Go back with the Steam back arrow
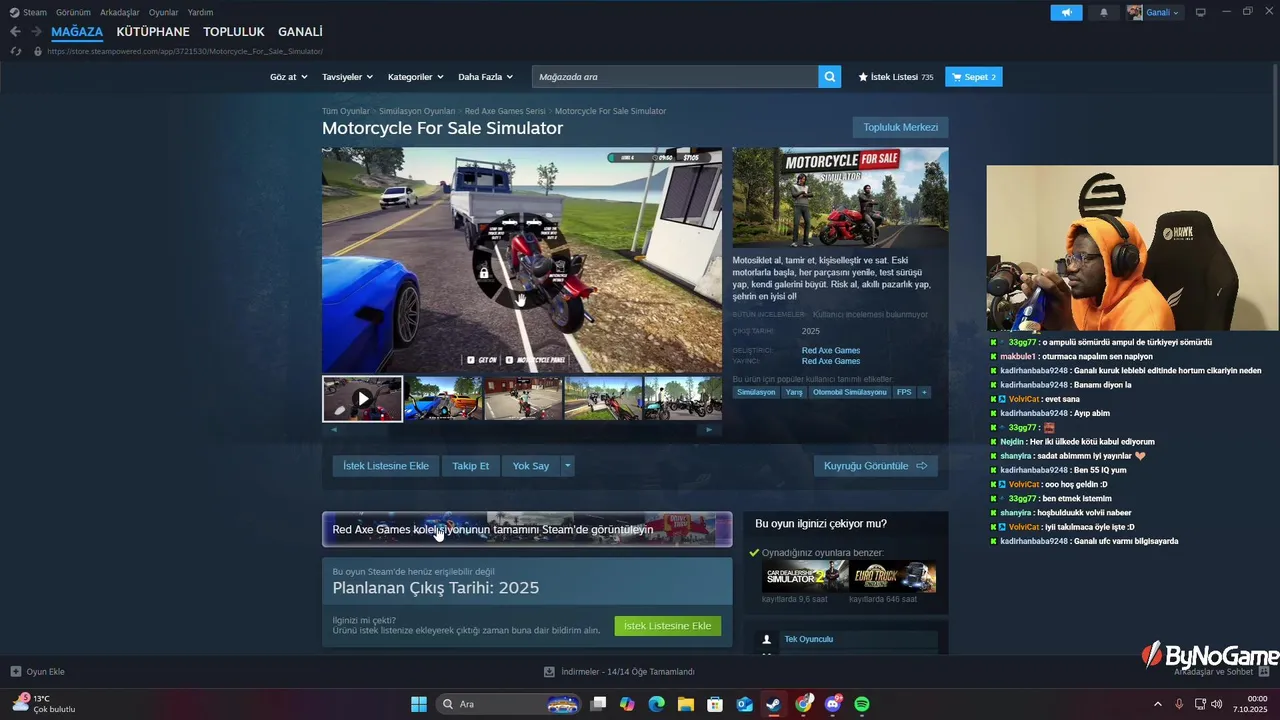Viewport: 1280px width, 720px height. [x=15, y=32]
